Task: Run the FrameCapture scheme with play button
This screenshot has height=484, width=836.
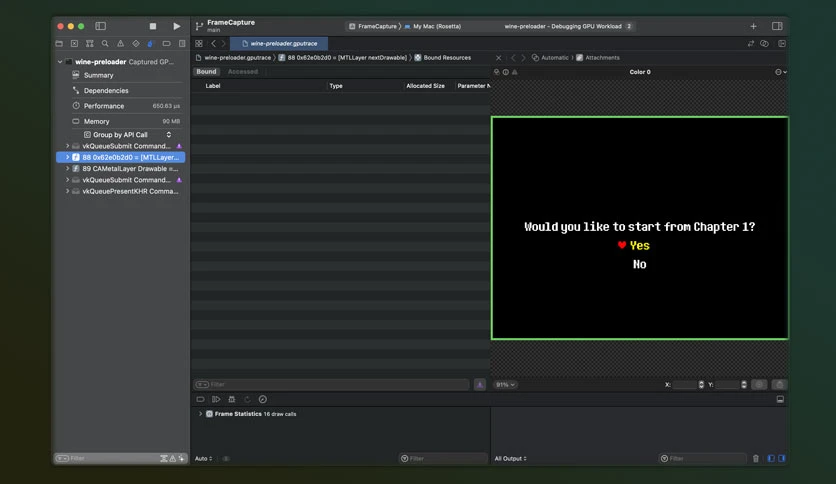Action: [176, 26]
